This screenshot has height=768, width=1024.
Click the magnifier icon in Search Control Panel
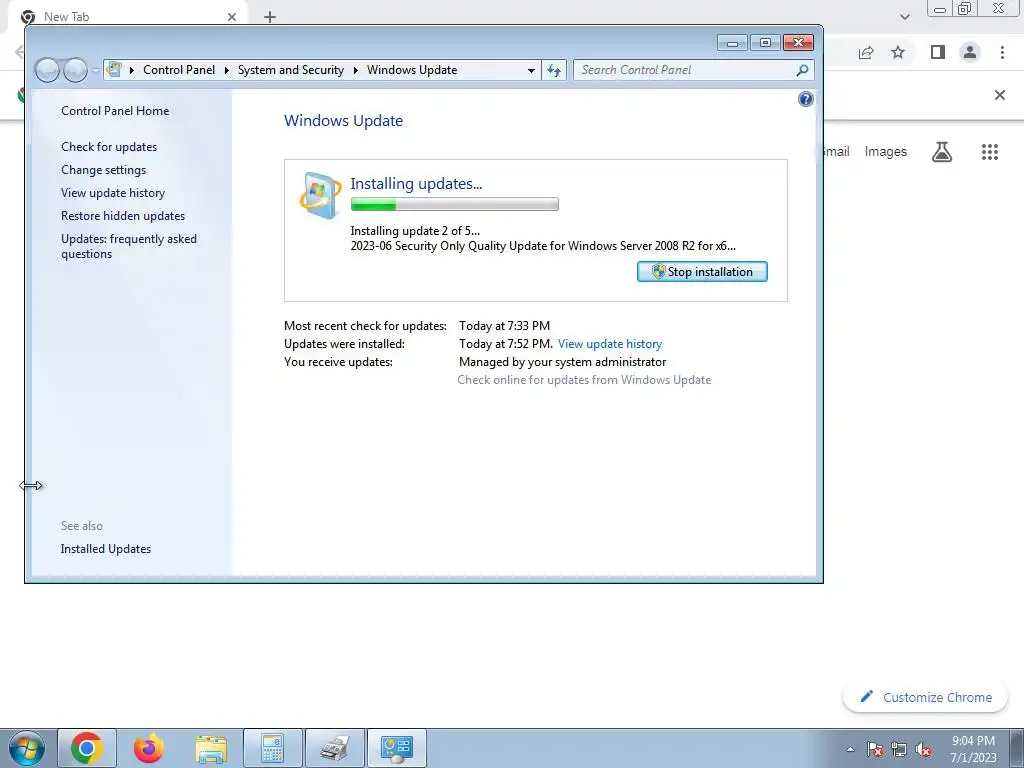(802, 70)
